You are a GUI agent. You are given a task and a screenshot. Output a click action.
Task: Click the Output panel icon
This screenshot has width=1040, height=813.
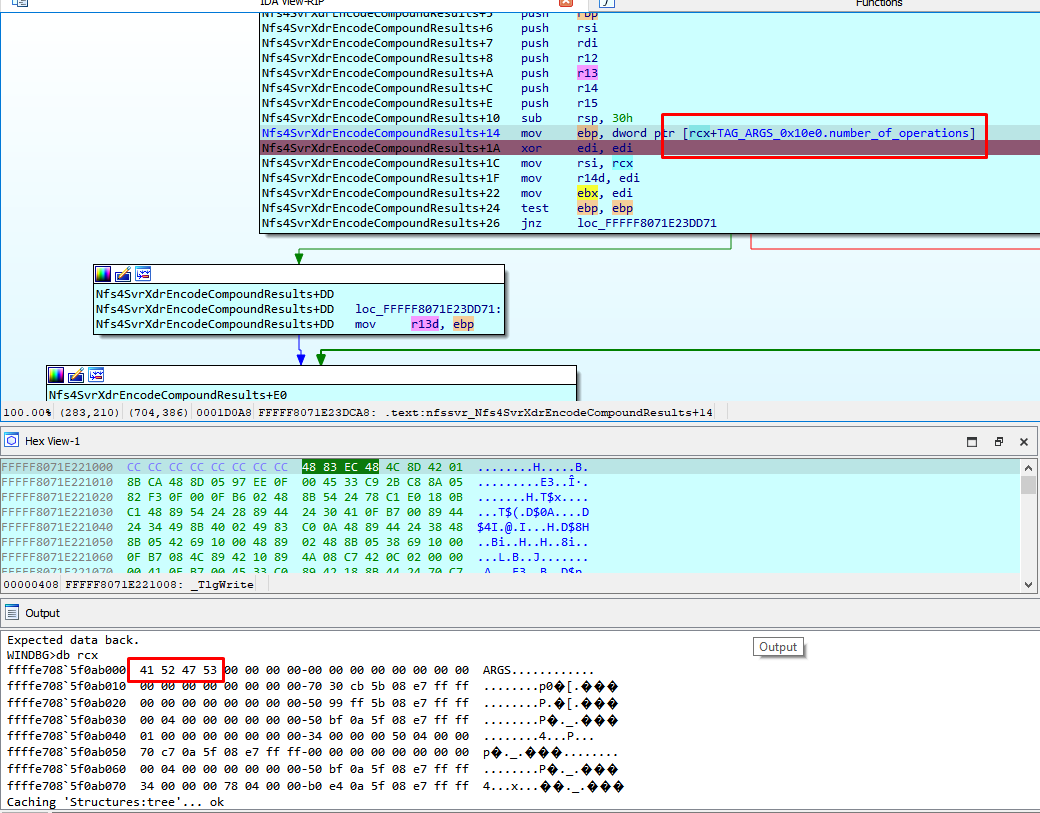coord(11,612)
